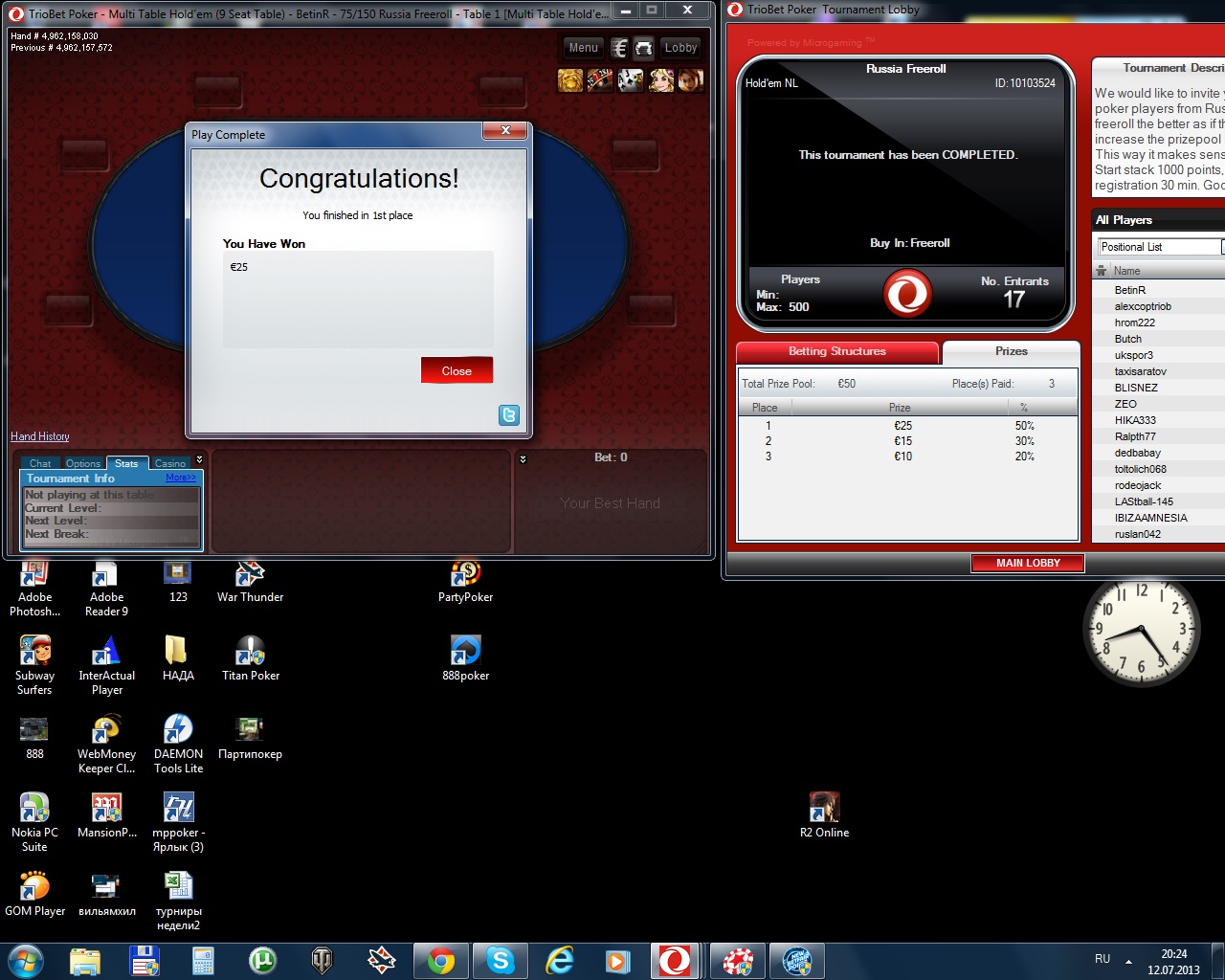This screenshot has height=980, width=1225.
Task: Open the Positional List dropdown
Action: pos(1161,247)
